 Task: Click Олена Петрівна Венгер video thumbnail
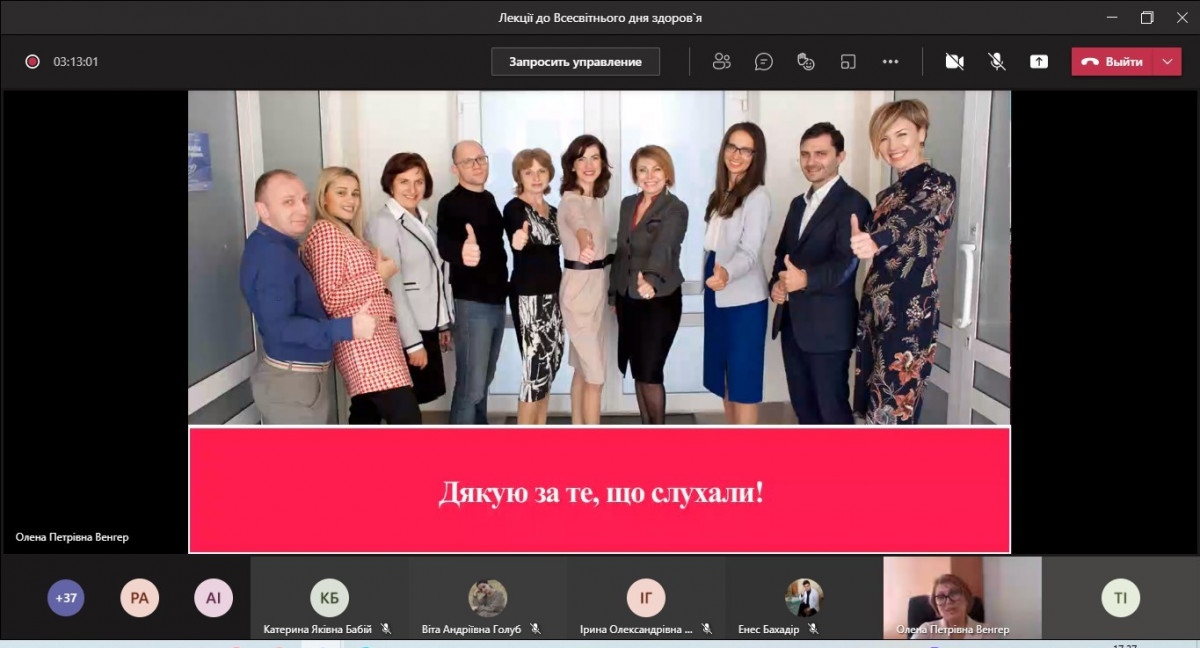[961, 597]
